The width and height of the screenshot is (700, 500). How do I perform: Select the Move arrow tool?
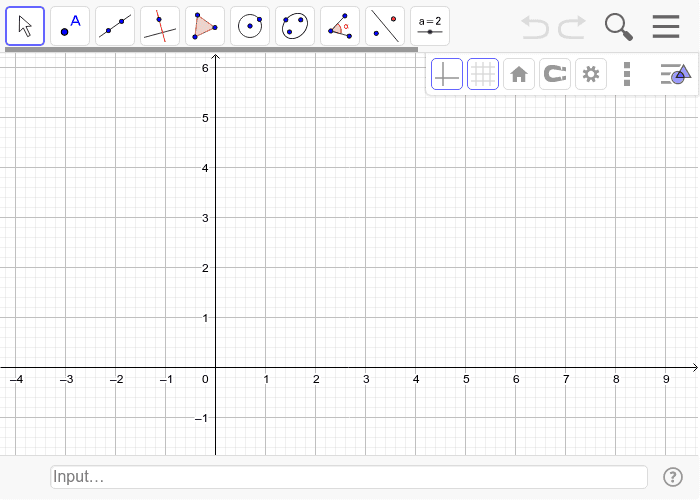pos(25,26)
